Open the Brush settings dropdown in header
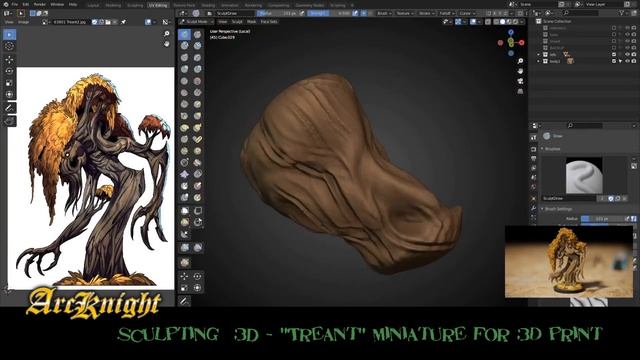This screenshot has width=640, height=360. [384, 13]
